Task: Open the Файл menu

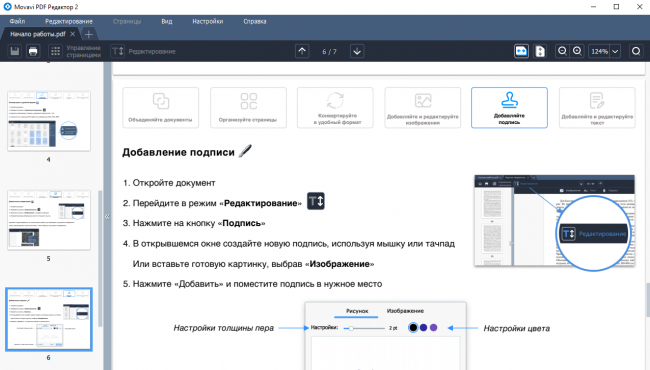Action: [x=17, y=21]
